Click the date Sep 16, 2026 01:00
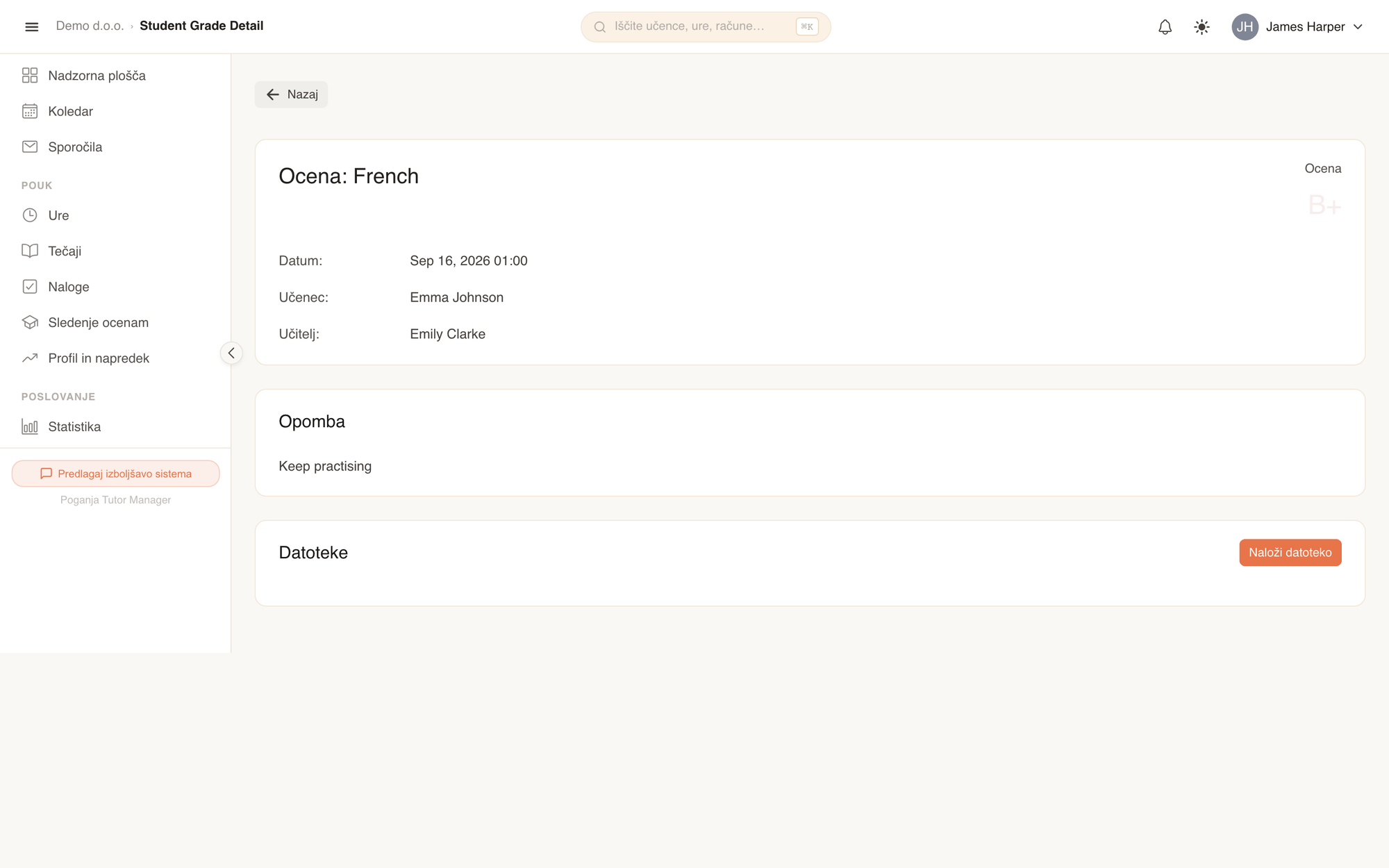The image size is (1389, 868). coord(469,261)
